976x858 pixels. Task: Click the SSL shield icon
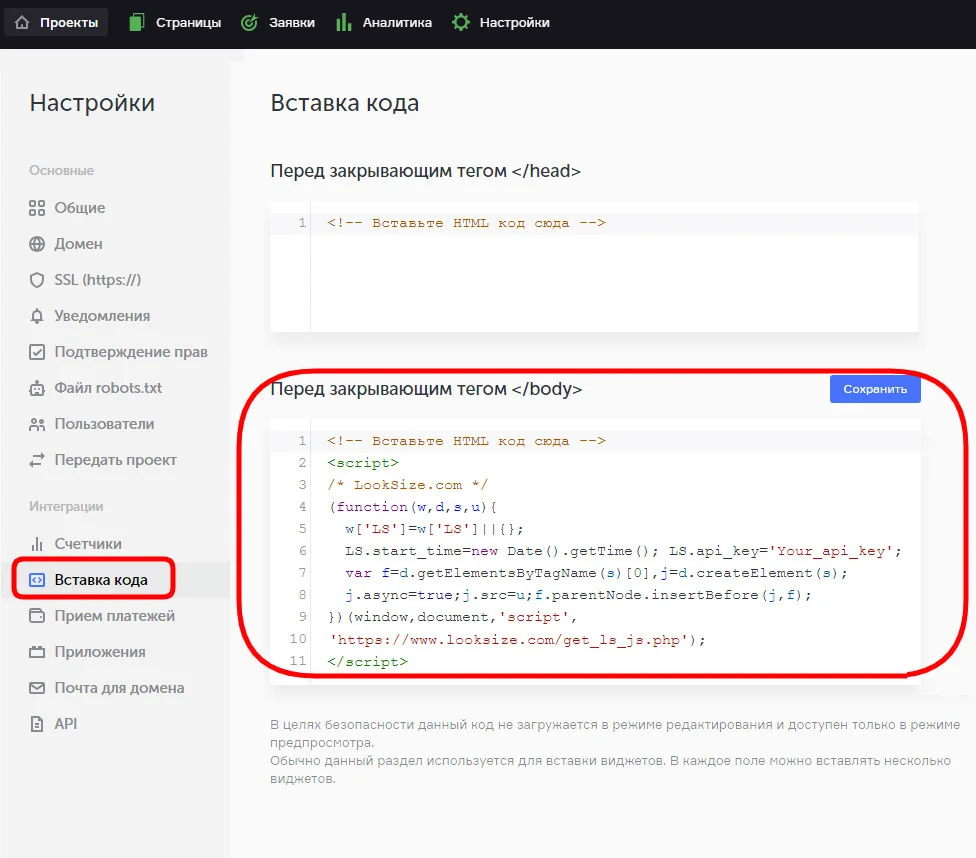37,280
